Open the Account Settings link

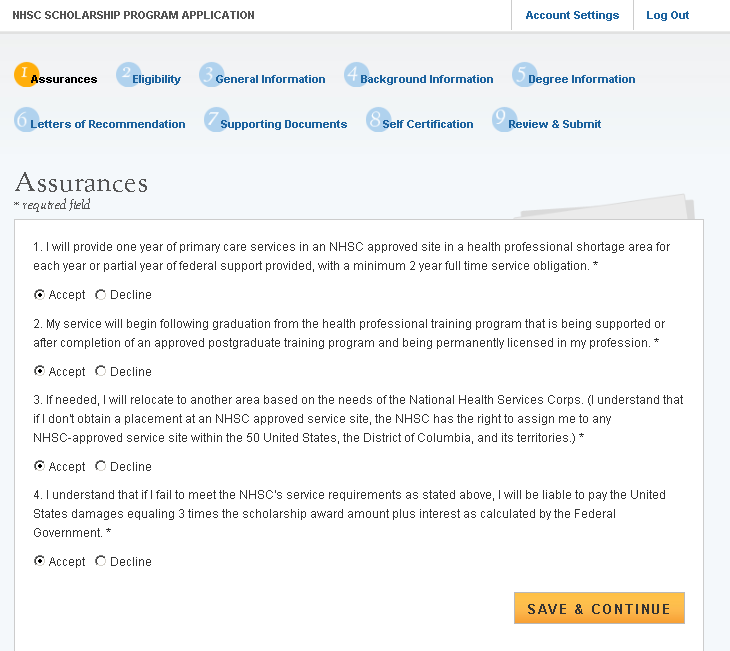coord(572,15)
